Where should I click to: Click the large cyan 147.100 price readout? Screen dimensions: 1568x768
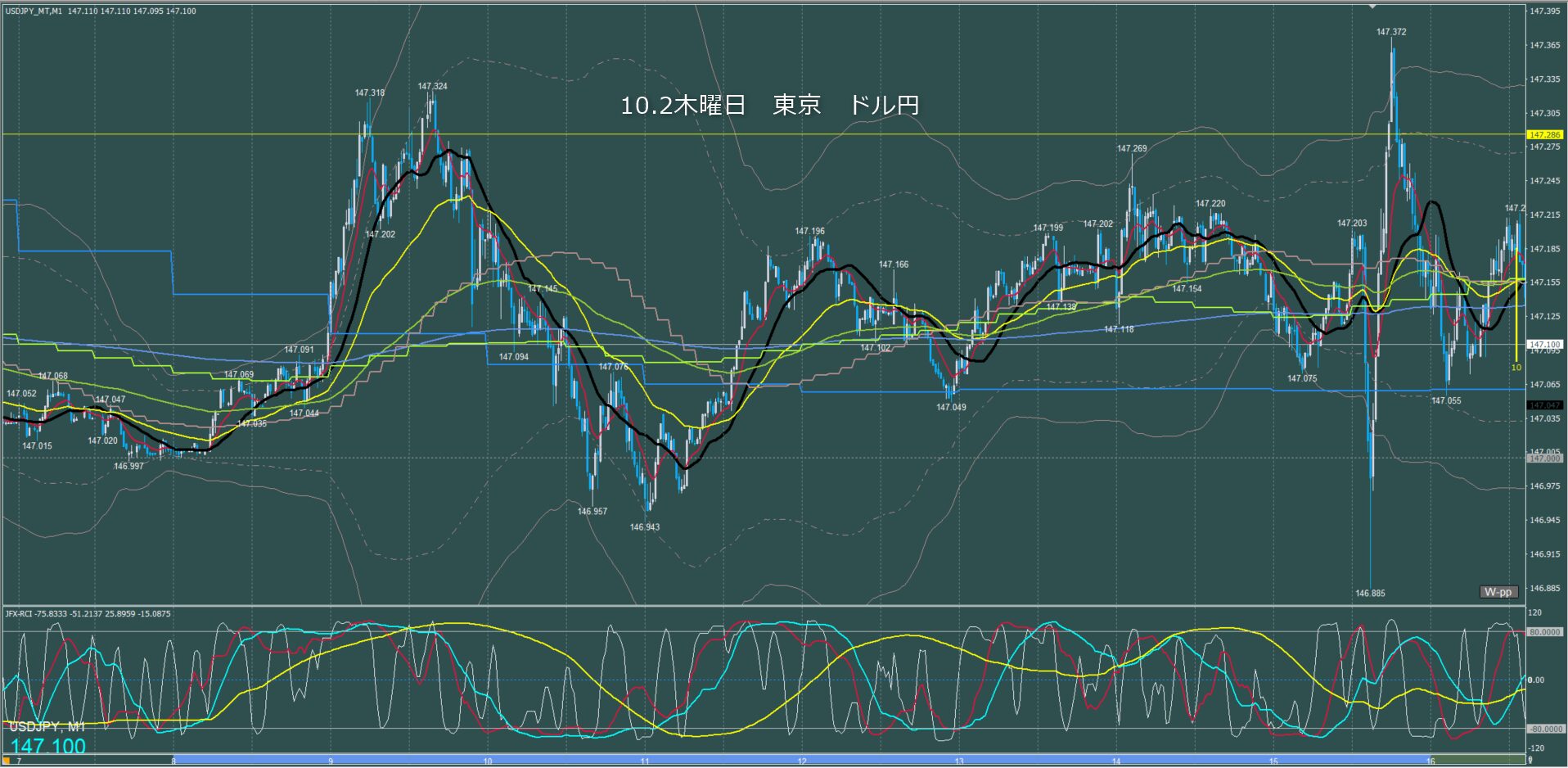click(x=48, y=746)
